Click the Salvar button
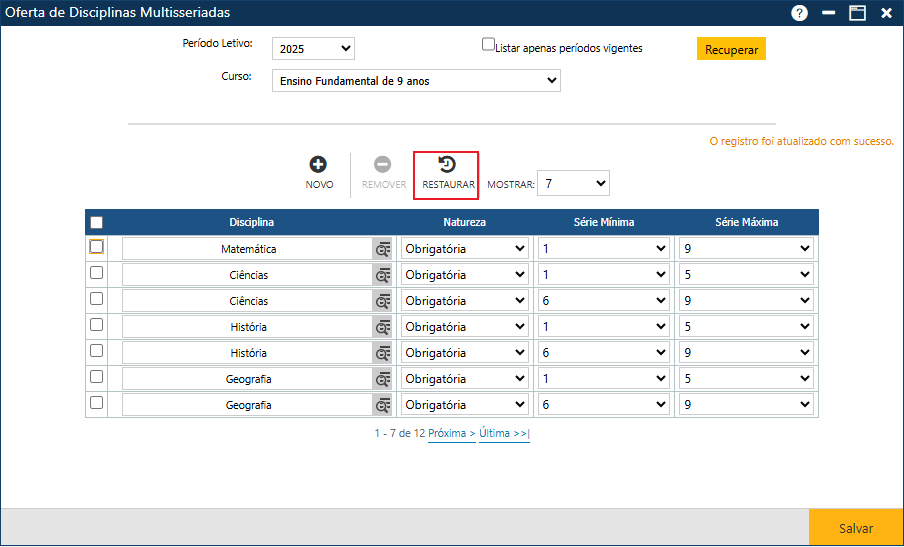The image size is (904, 547). pyautogui.click(x=855, y=528)
